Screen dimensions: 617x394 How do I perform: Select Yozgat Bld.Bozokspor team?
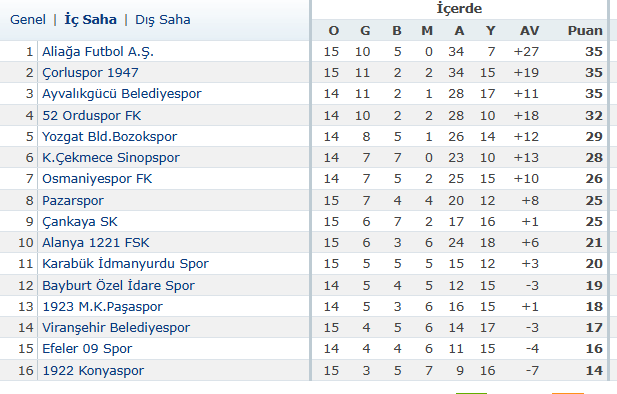(x=109, y=137)
